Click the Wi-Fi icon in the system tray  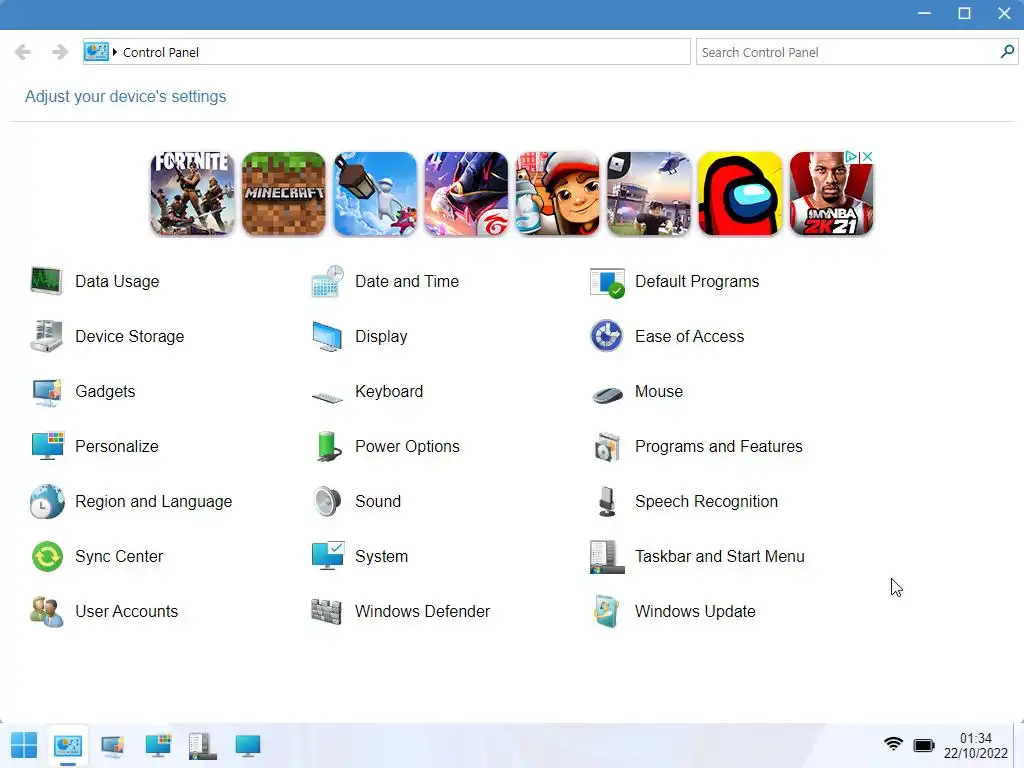(893, 744)
